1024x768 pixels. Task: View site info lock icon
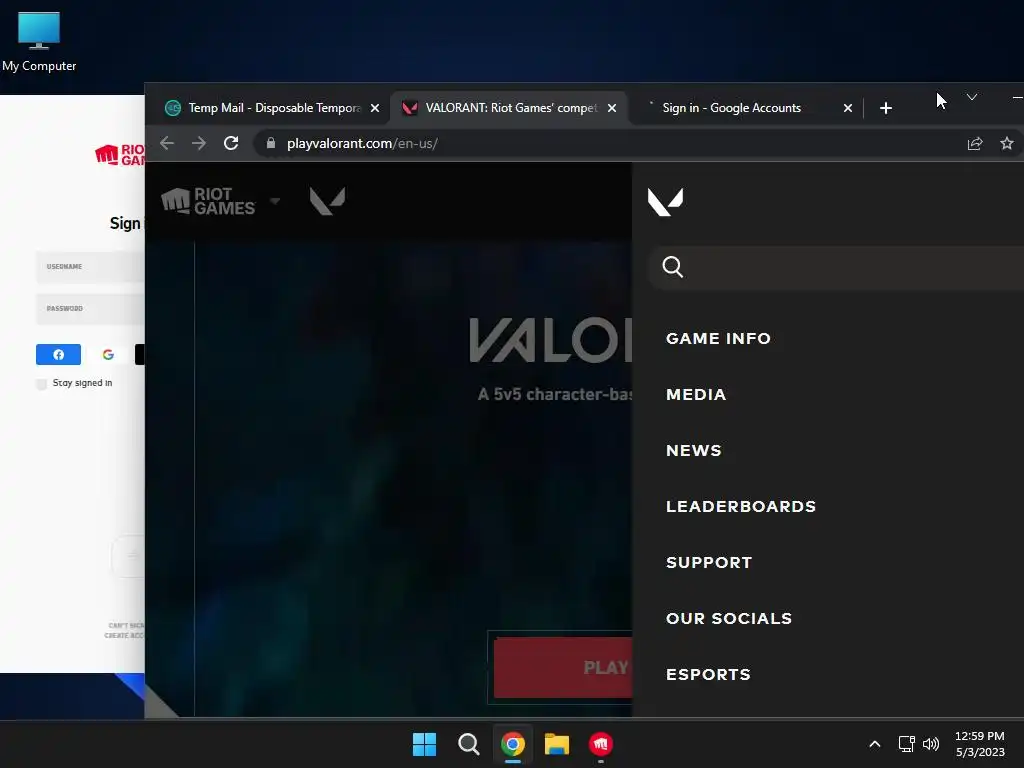point(270,143)
